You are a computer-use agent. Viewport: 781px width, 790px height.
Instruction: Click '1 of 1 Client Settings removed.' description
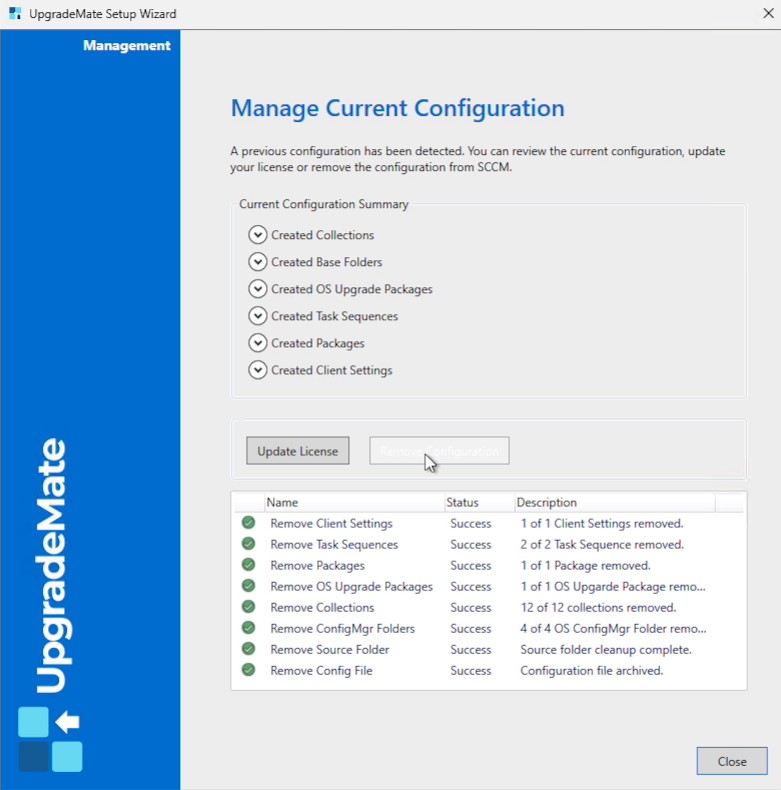pos(602,523)
